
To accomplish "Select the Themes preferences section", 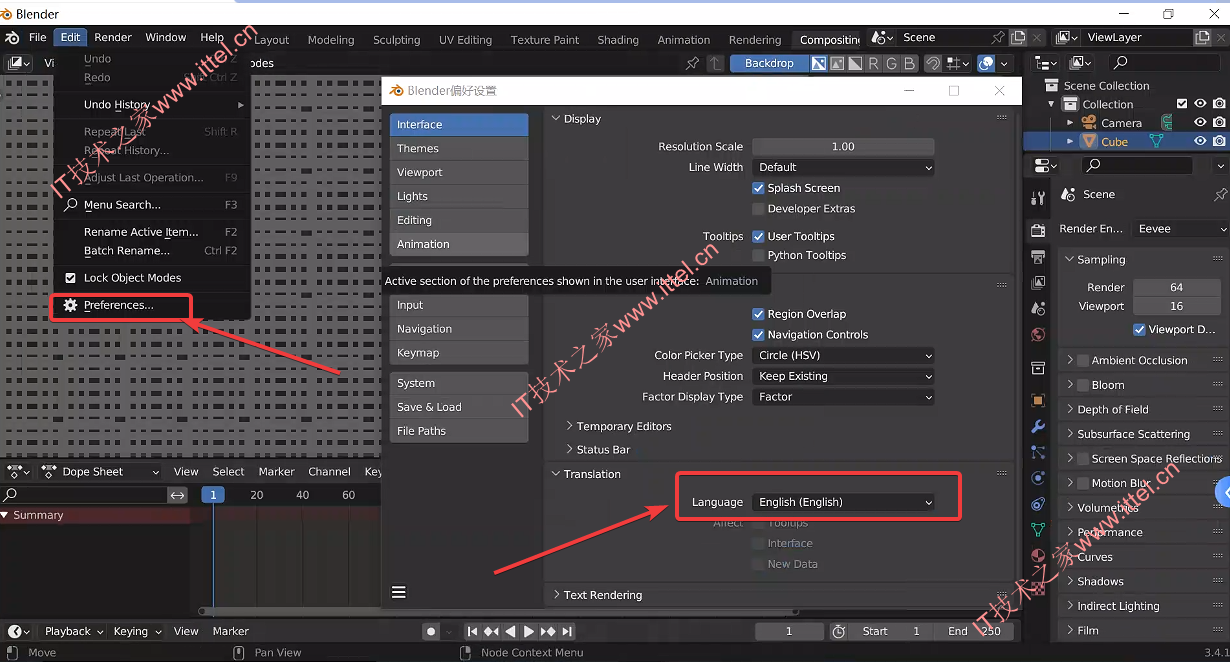I will tap(459, 148).
